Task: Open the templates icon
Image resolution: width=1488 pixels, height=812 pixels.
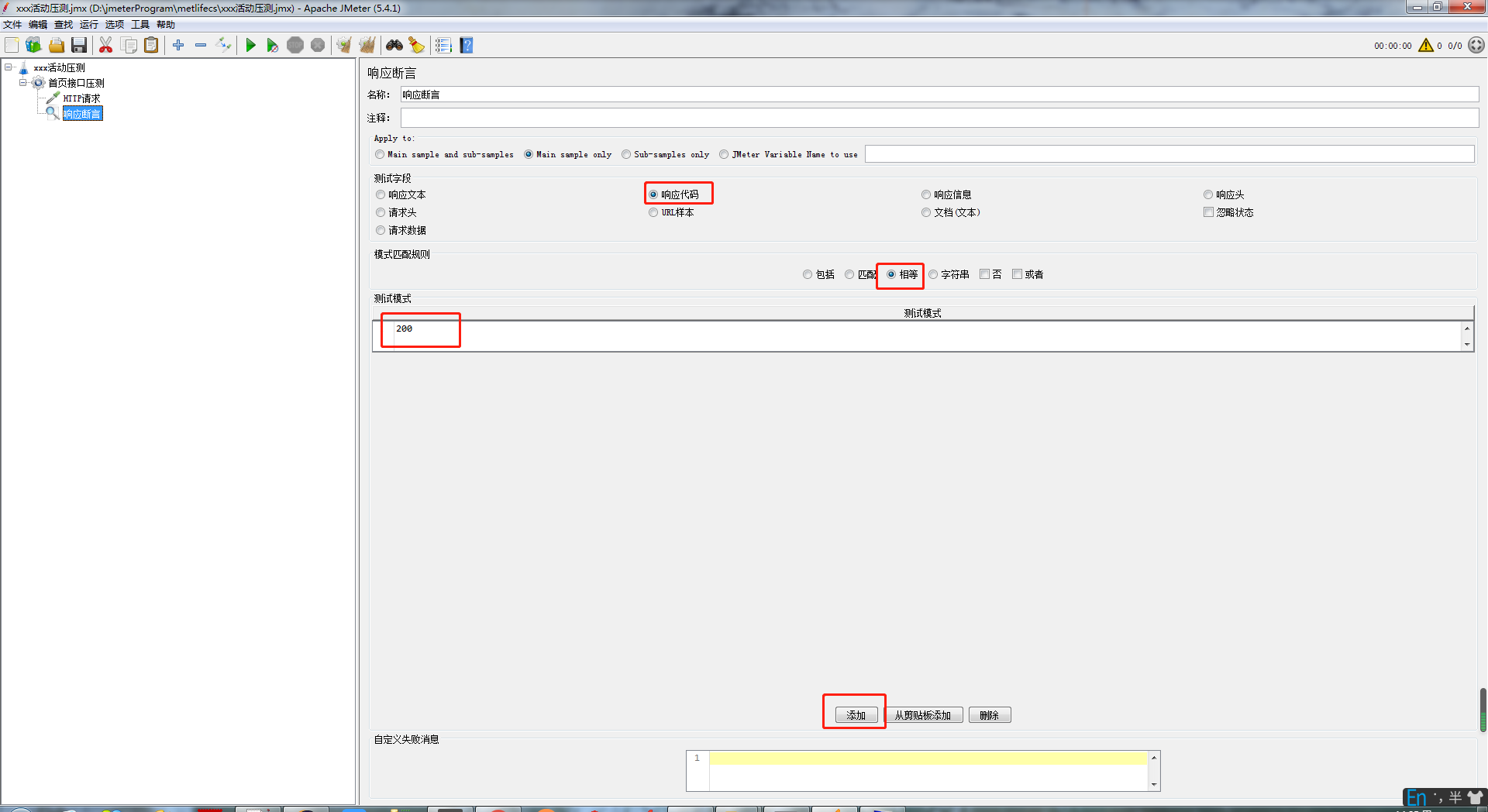Action: (33, 45)
